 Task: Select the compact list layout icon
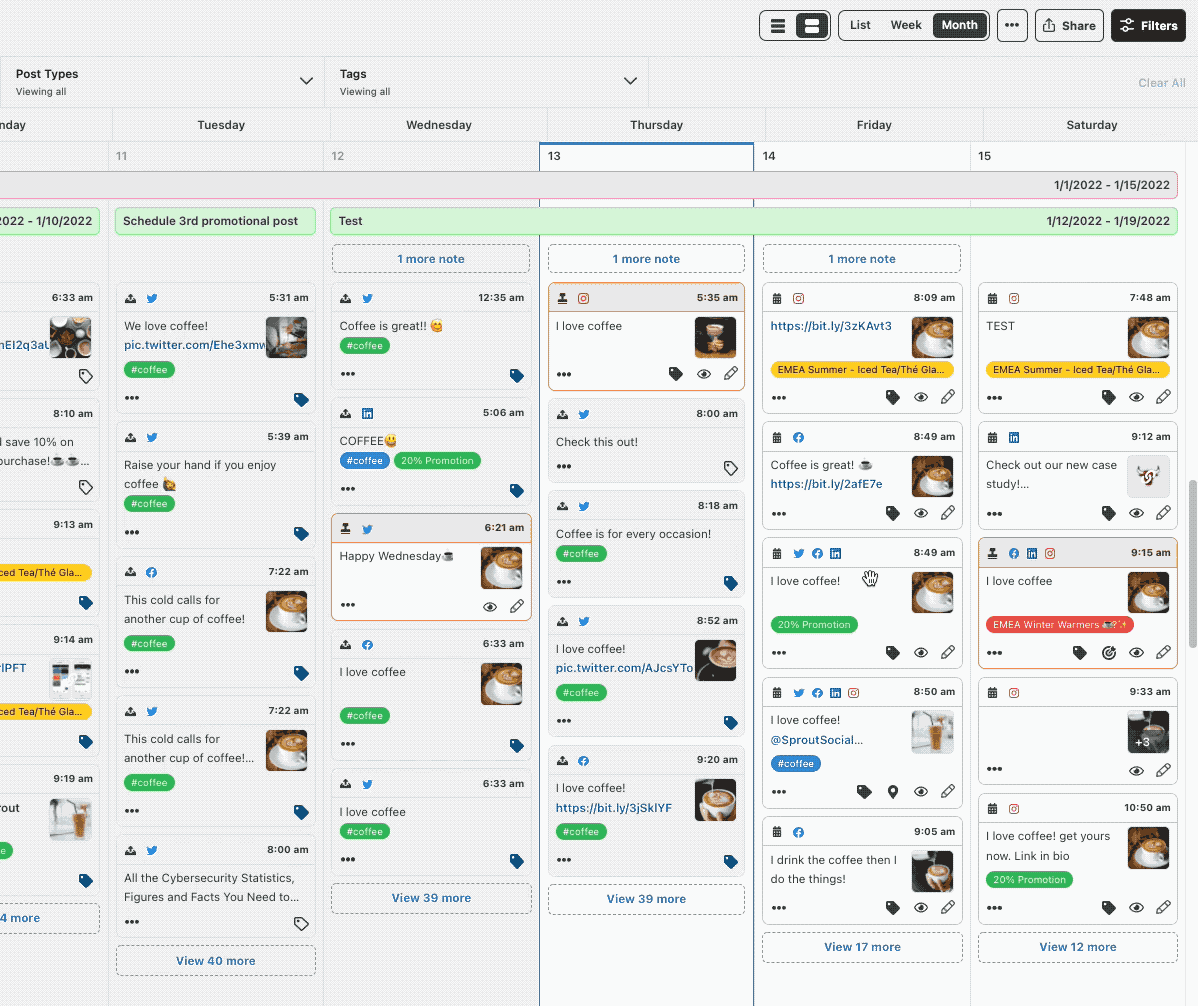(x=779, y=24)
